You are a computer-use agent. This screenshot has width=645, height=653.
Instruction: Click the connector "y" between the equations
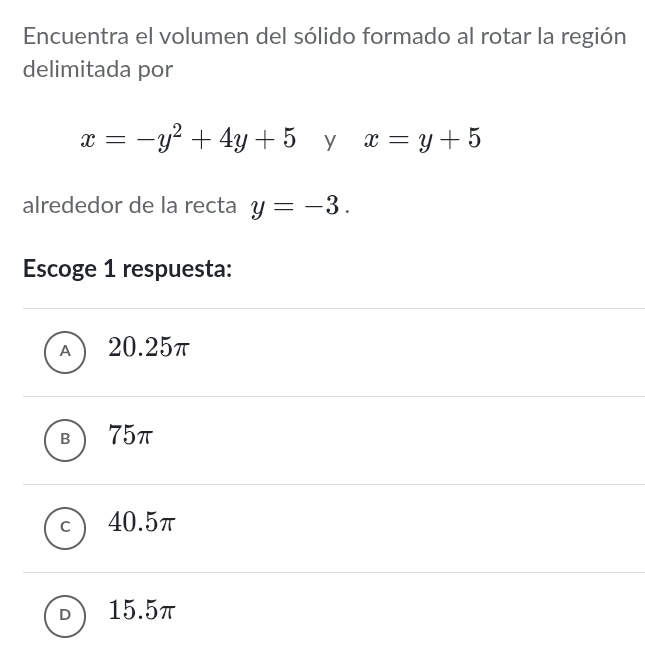330,140
